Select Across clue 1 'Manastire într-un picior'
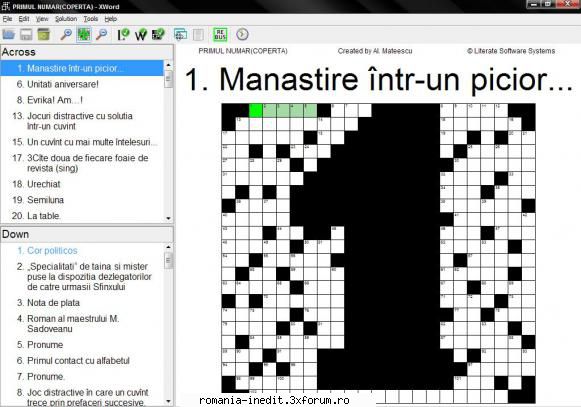 coord(82,68)
